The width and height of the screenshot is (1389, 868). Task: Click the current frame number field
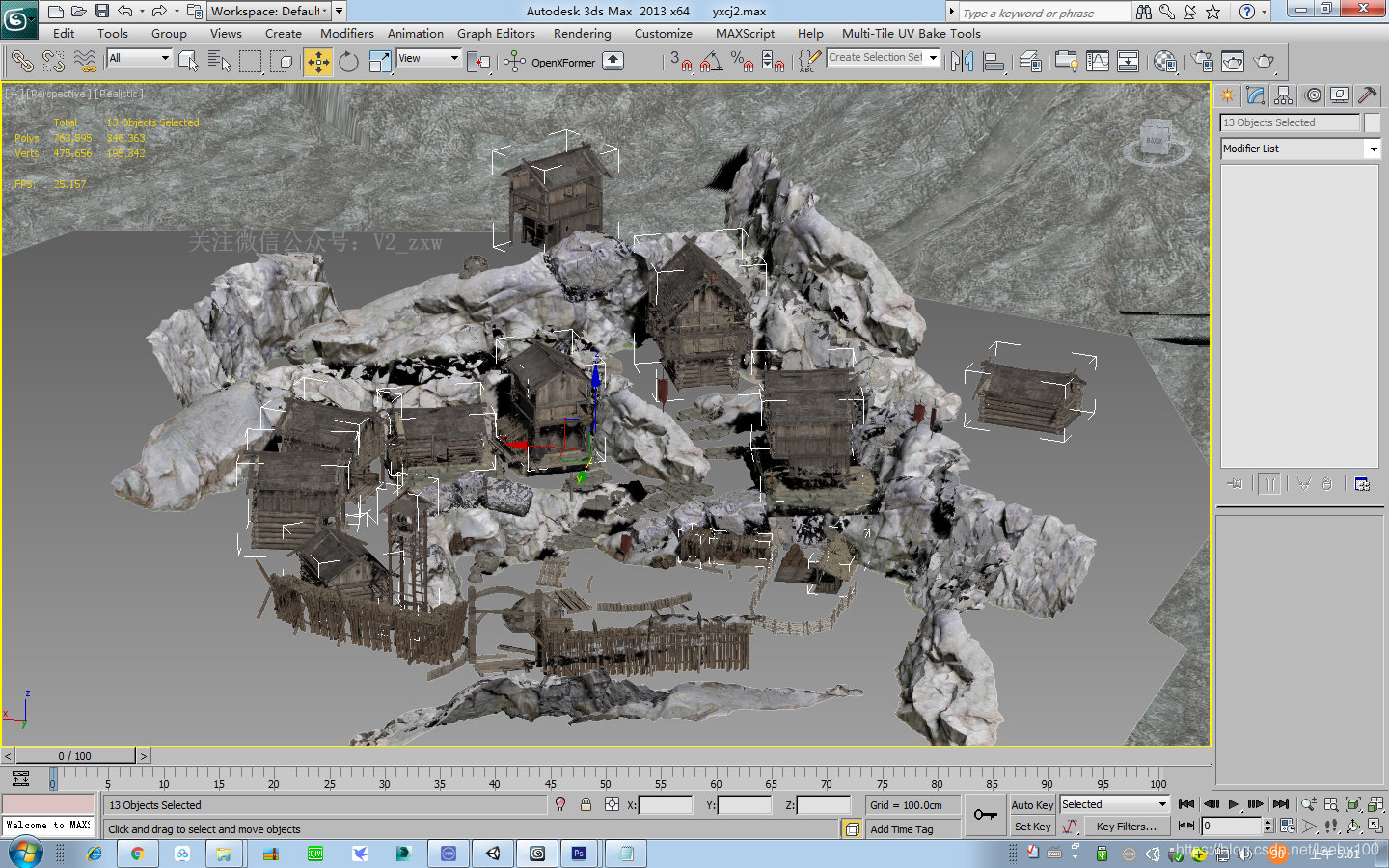(1232, 826)
